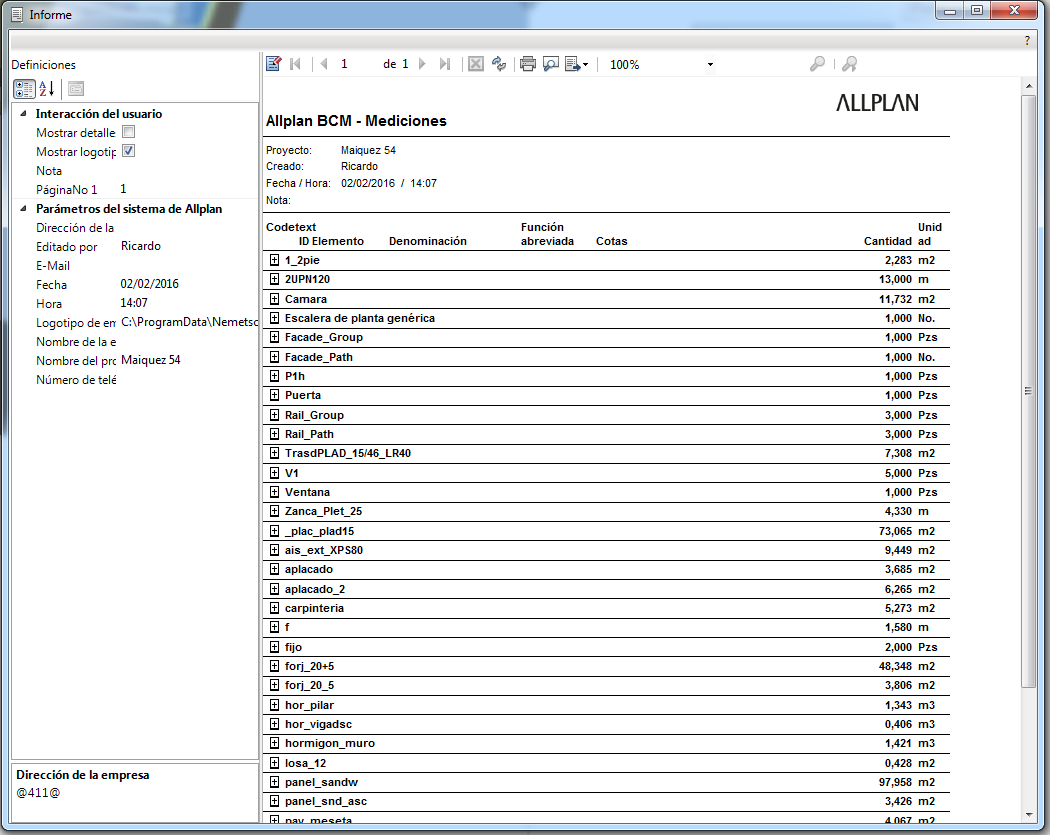Screen dimensions: 1050x835
Task: Expand the 1_2pie row
Action: coord(274,260)
